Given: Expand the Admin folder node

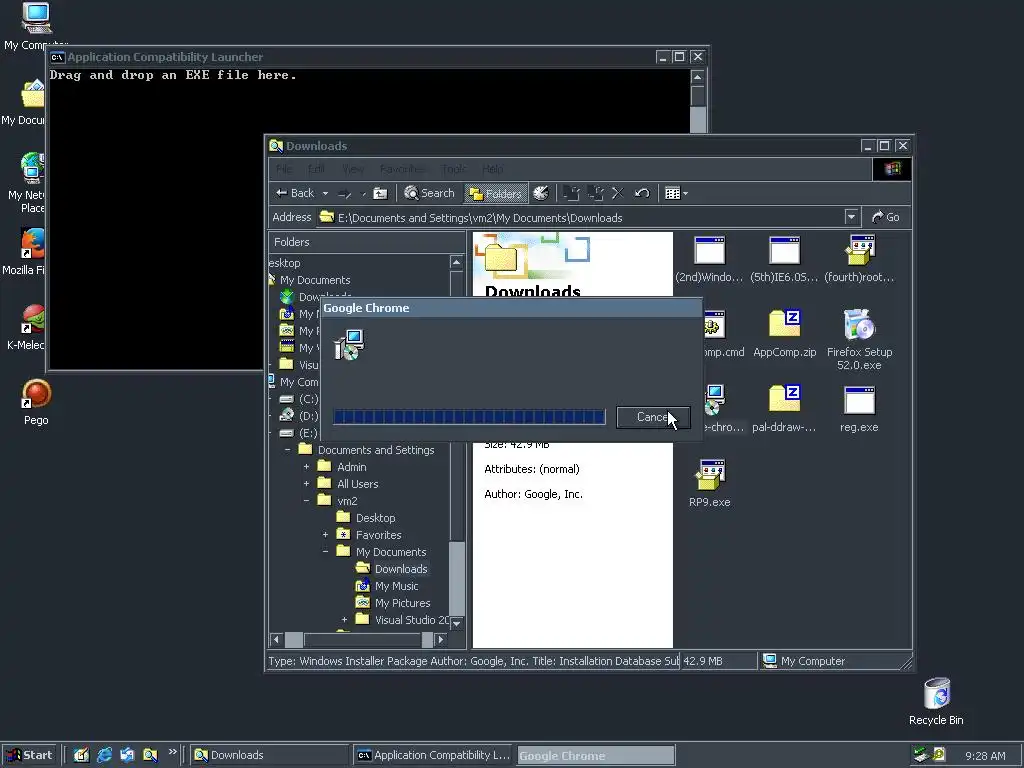Looking at the screenshot, I should 306,467.
